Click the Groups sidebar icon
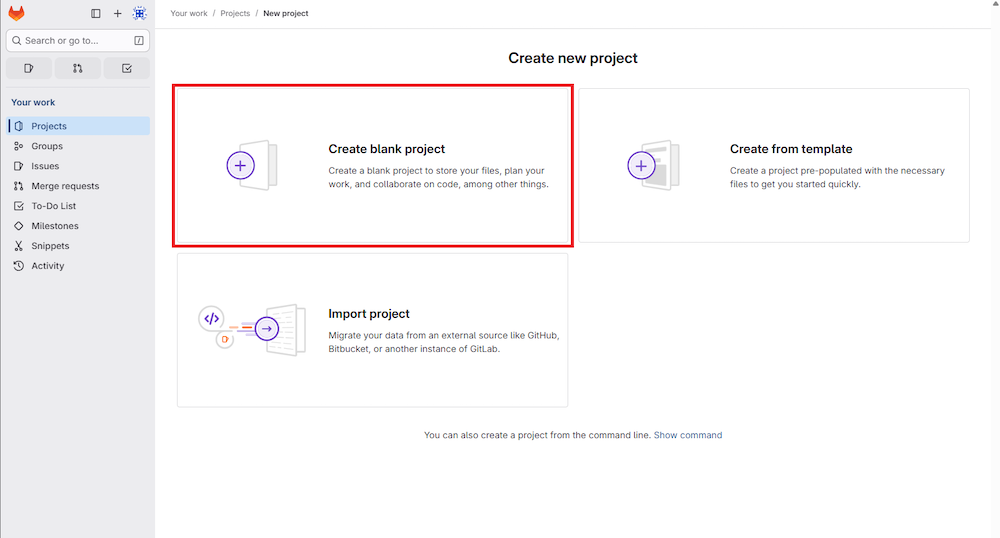The width and height of the screenshot is (1000, 538). [x=19, y=146]
